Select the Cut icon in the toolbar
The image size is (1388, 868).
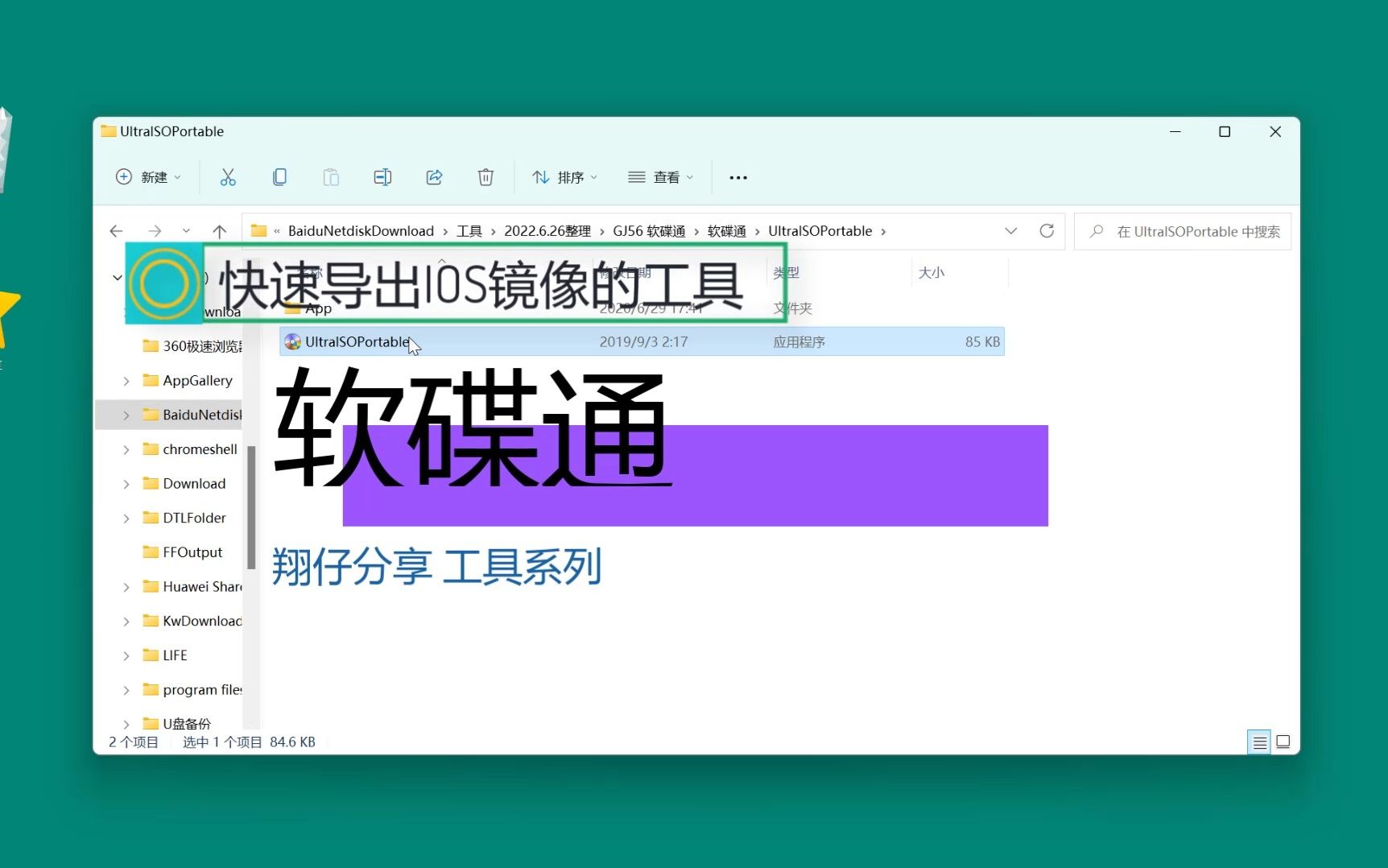228,177
